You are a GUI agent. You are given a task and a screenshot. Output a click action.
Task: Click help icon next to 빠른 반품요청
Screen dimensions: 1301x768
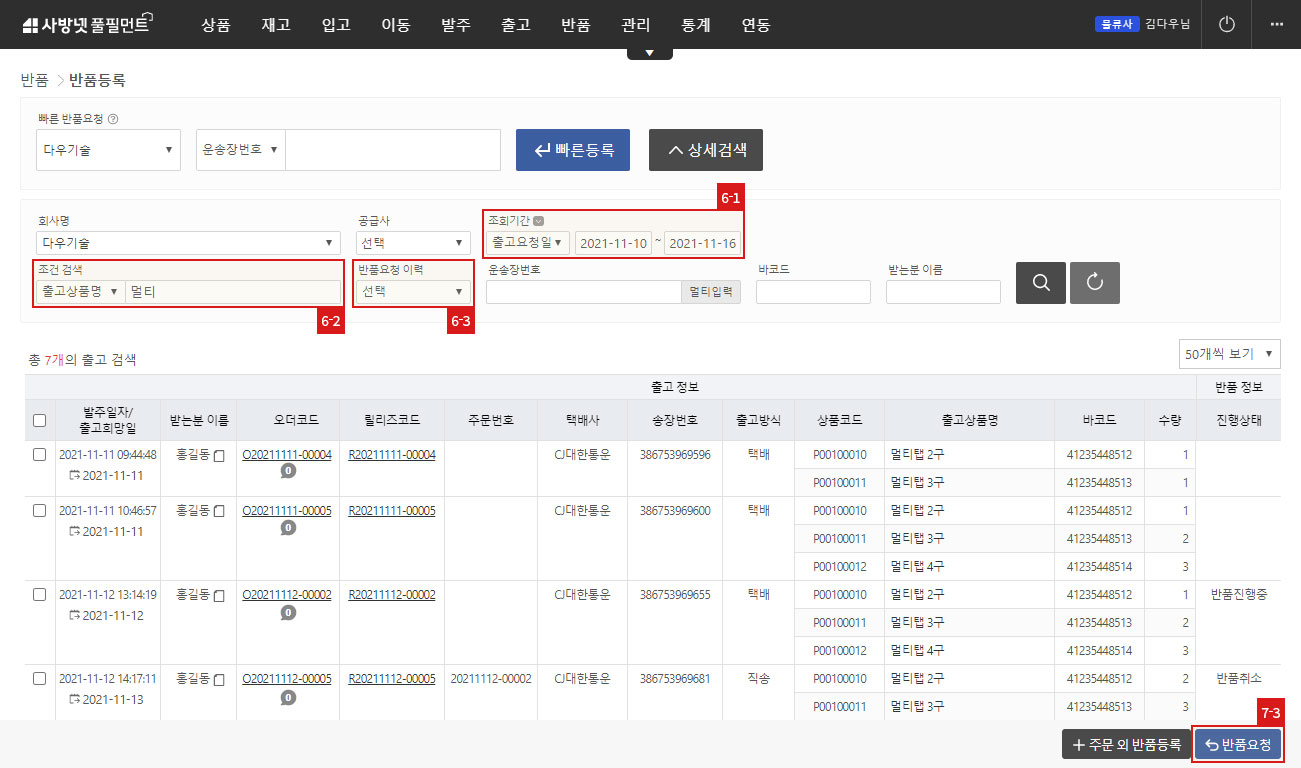click(113, 119)
